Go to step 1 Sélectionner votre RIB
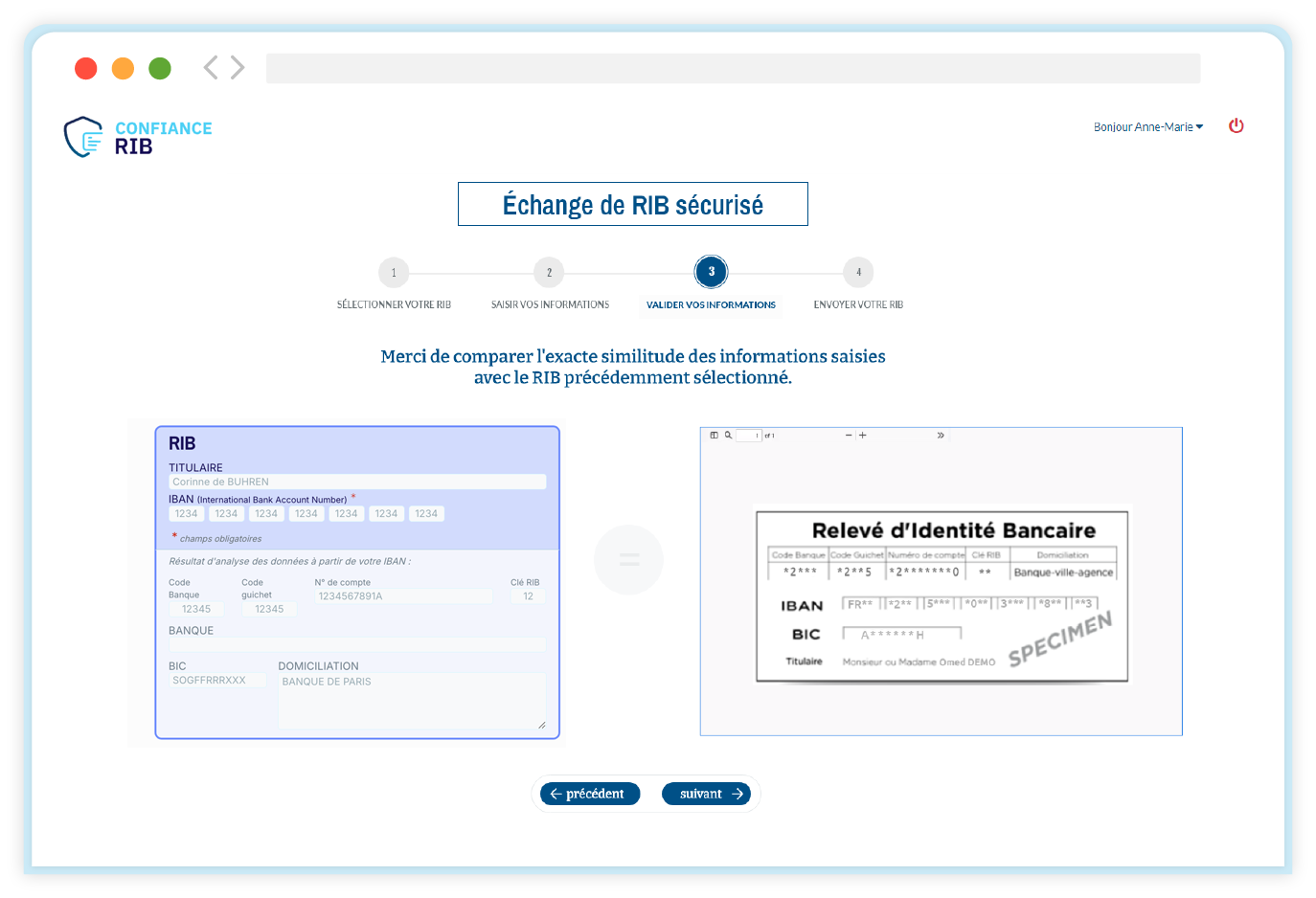Screen dimensions: 1316x898 click(394, 273)
